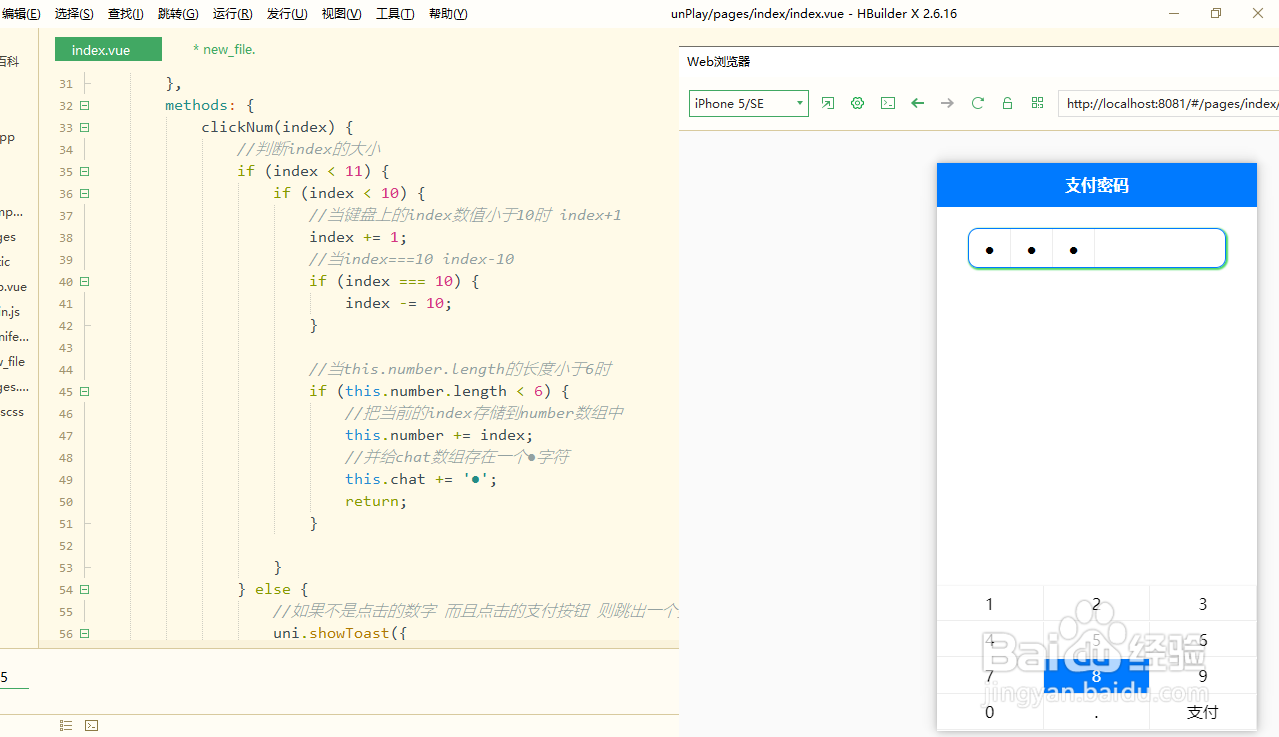Open web browser settings gear
This screenshot has height=737, width=1279.
tap(857, 103)
